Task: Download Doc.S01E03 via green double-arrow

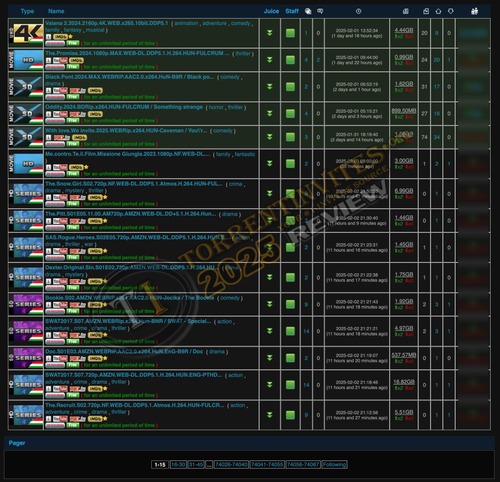Action: tap(270, 358)
